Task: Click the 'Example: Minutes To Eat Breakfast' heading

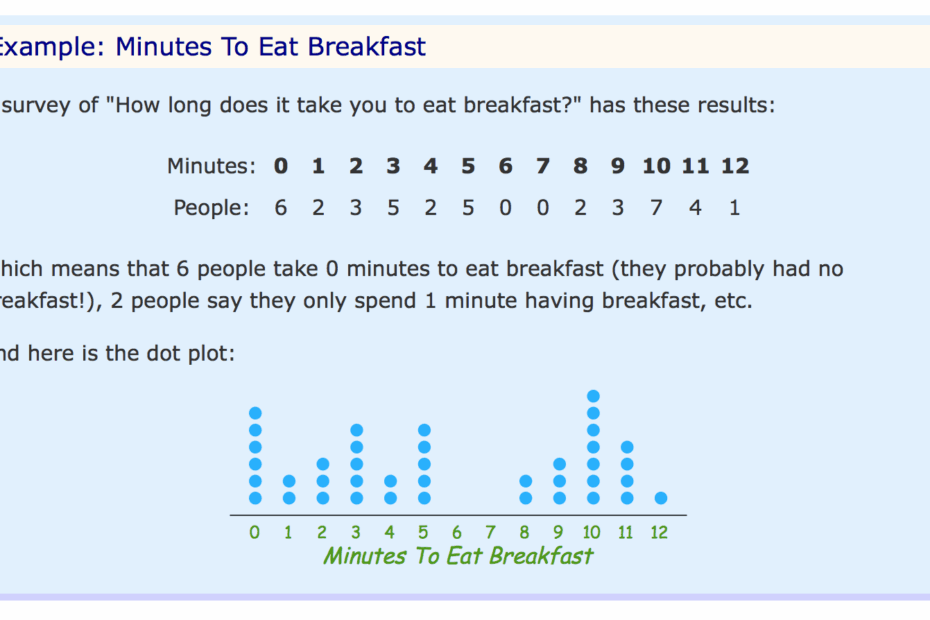Action: (x=211, y=46)
